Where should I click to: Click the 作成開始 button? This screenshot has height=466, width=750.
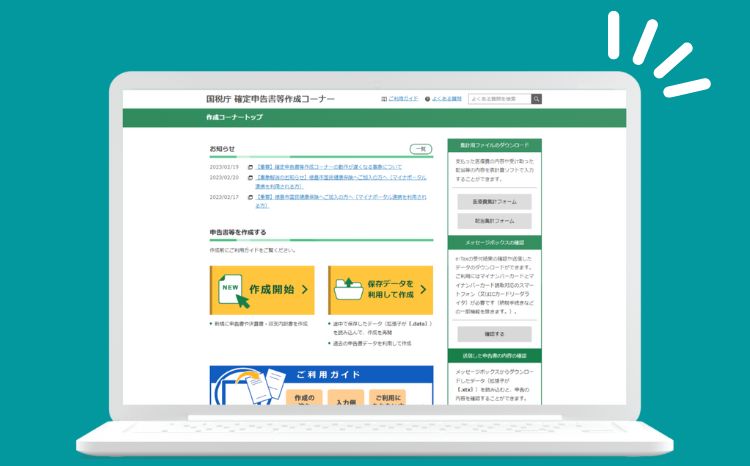click(262, 290)
